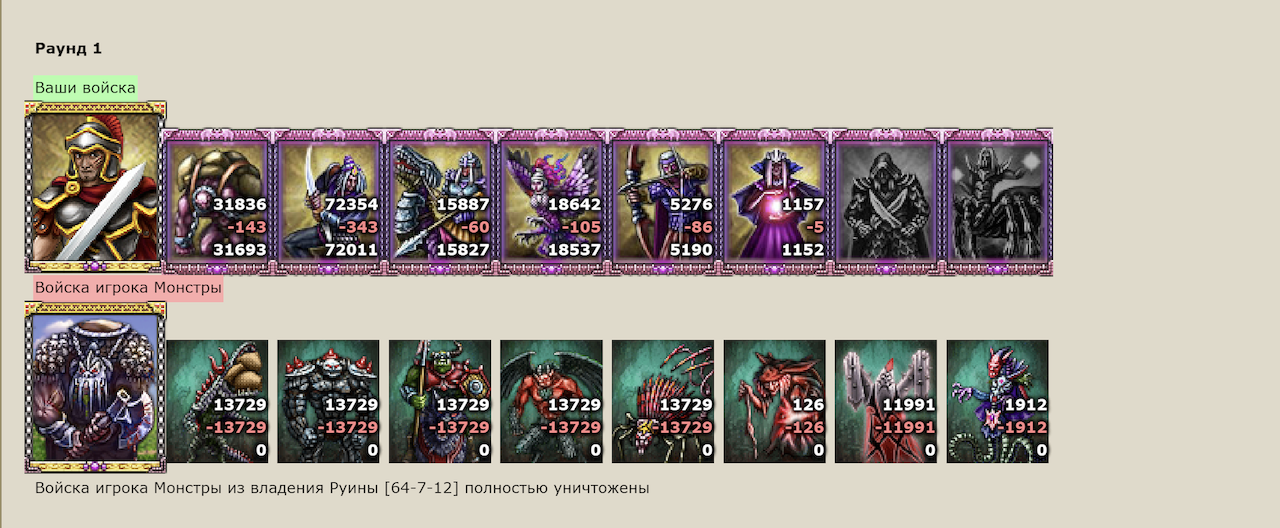Select the swordsman unit with 72354 troops

[x=330, y=201]
